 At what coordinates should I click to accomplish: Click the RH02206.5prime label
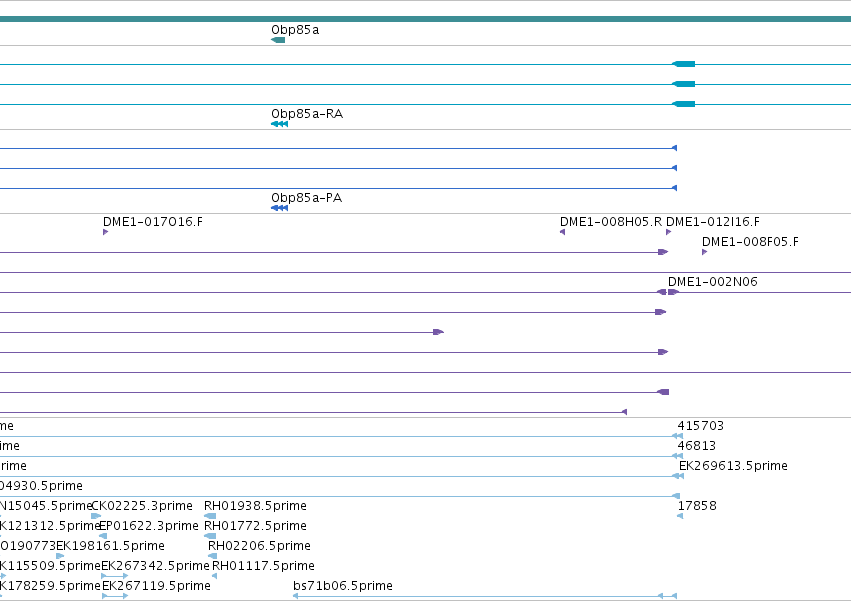[x=259, y=546]
